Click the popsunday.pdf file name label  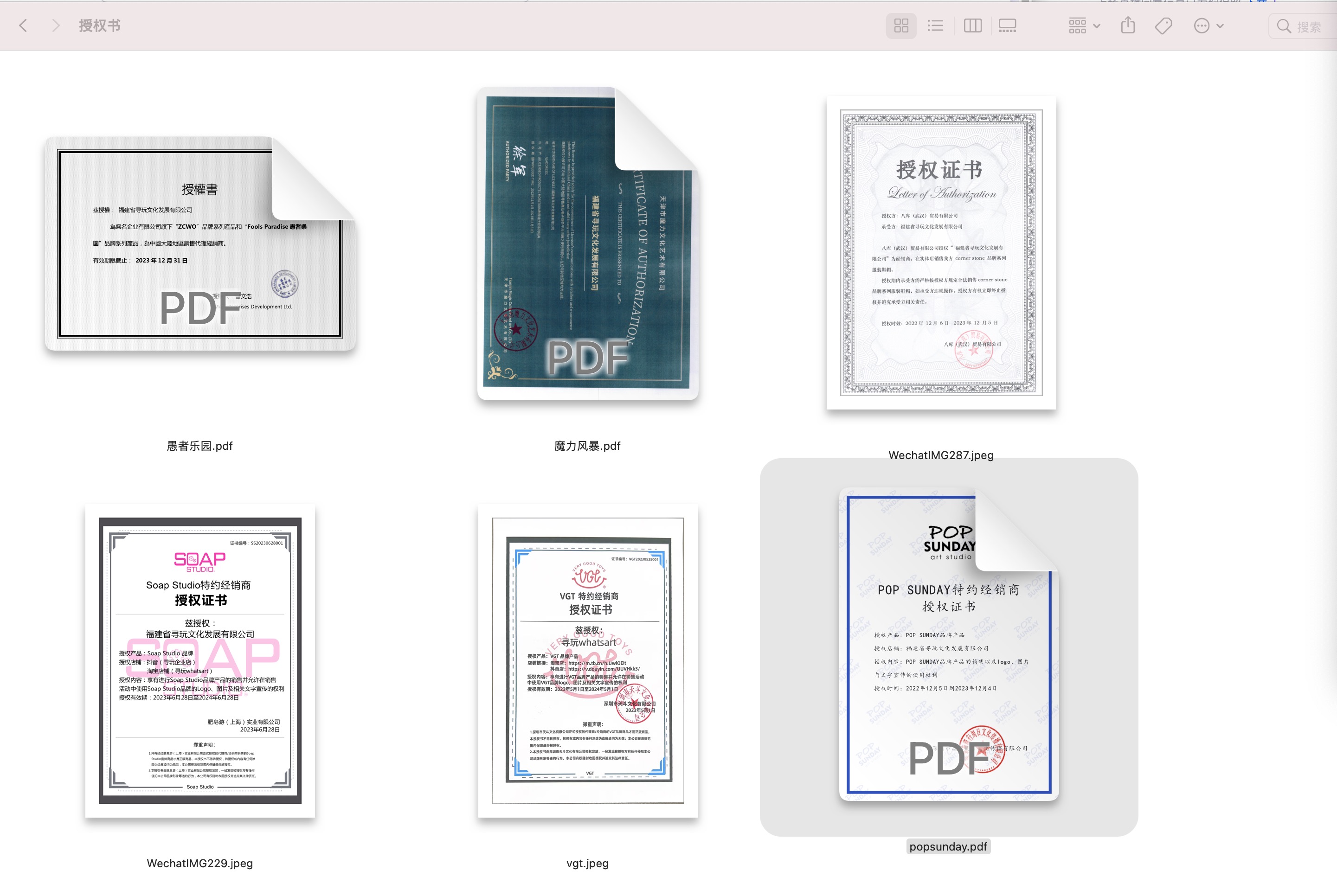click(x=948, y=846)
